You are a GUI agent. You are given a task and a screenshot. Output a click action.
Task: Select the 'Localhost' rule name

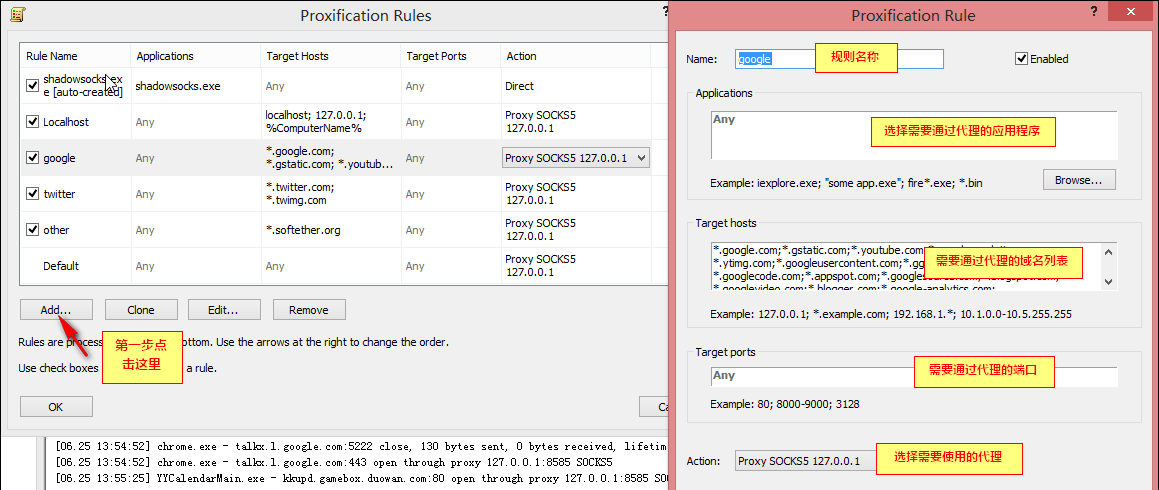(66, 122)
